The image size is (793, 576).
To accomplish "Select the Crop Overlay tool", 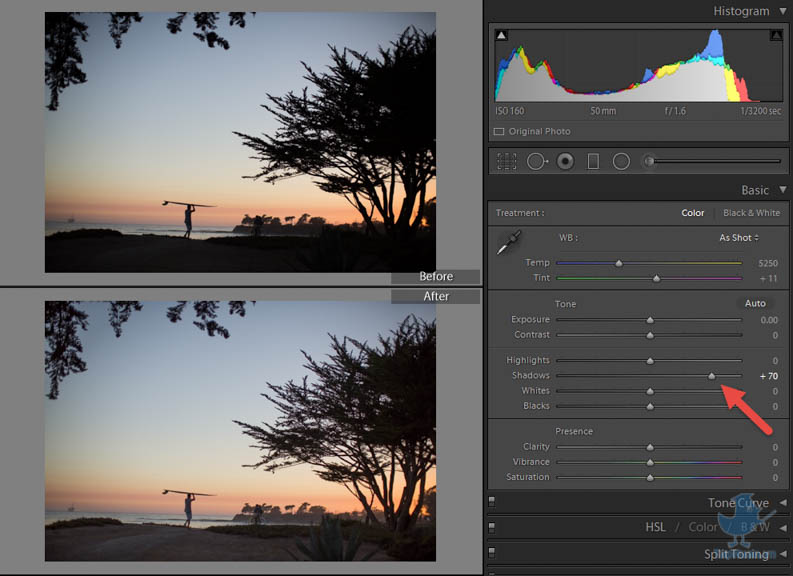I will pyautogui.click(x=507, y=161).
